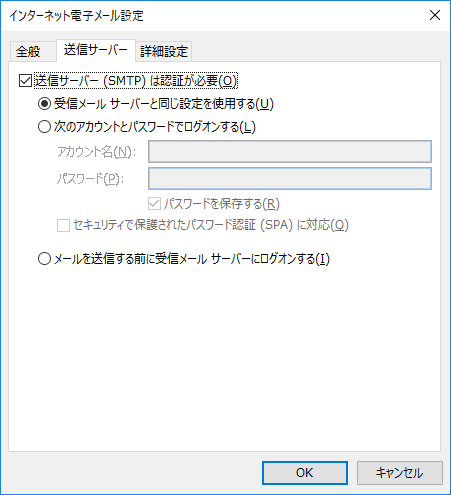
Task: Choose 次のアカウントとパスワードでログオンする option
Action: point(44,127)
